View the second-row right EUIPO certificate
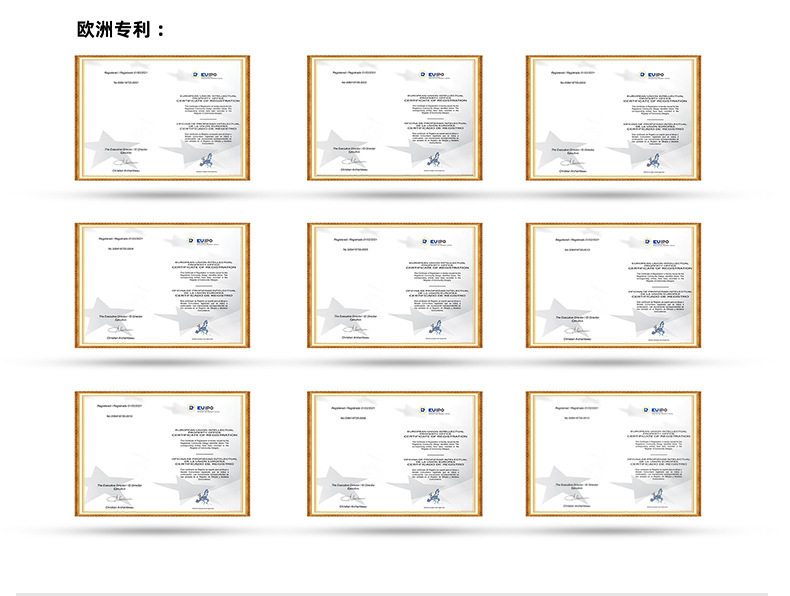 point(613,286)
